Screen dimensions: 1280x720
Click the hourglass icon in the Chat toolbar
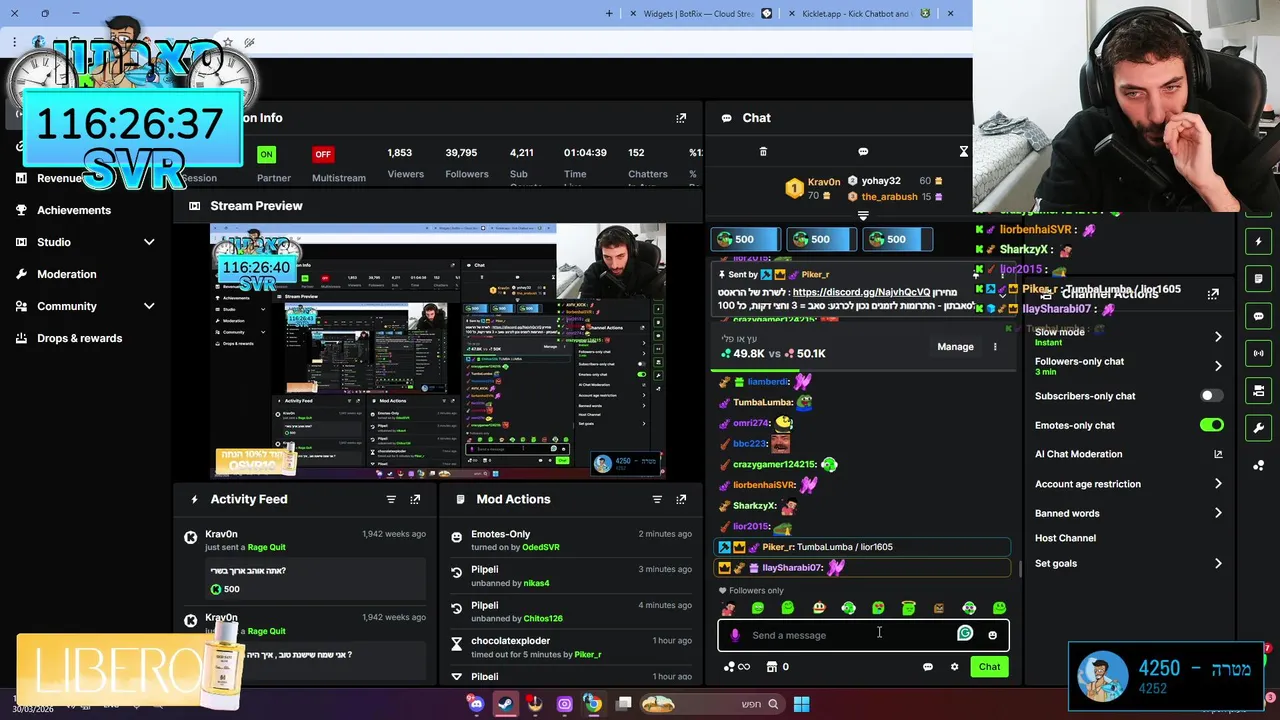tap(963, 152)
